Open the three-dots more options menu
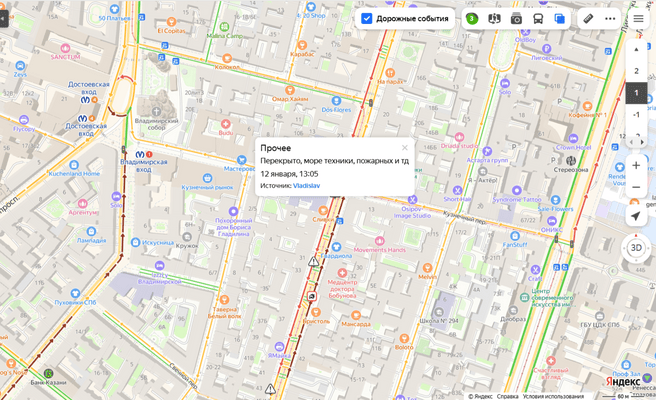656x400 pixels. [x=610, y=18]
